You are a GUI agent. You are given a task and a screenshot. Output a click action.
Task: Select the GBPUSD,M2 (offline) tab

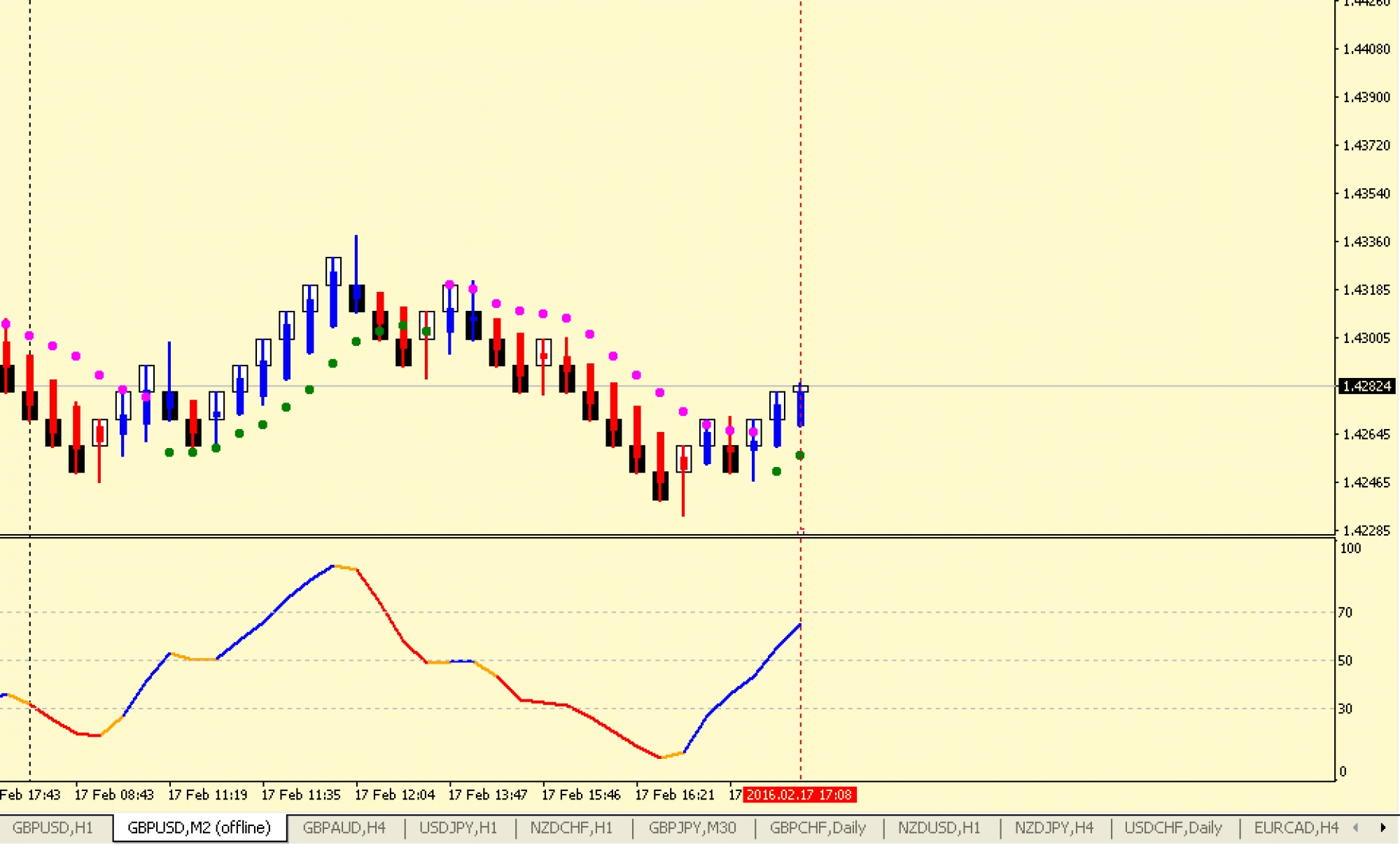199,828
